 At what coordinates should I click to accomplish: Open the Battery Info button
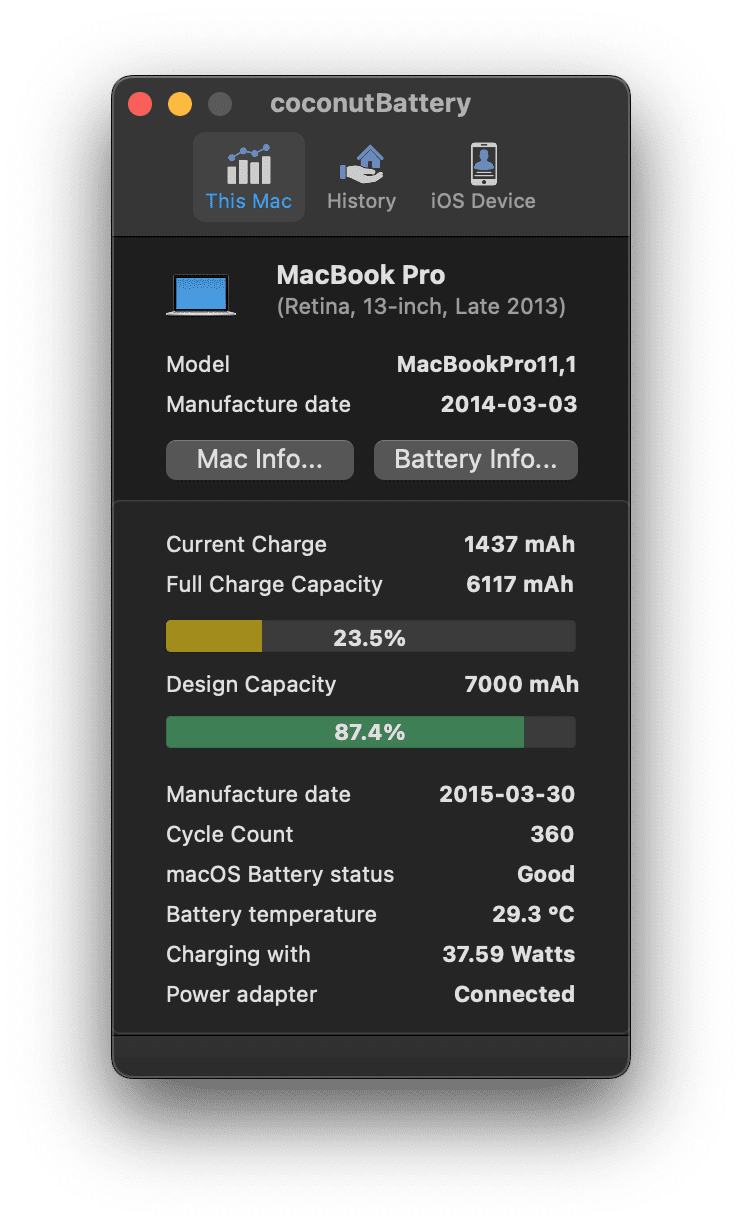[476, 460]
